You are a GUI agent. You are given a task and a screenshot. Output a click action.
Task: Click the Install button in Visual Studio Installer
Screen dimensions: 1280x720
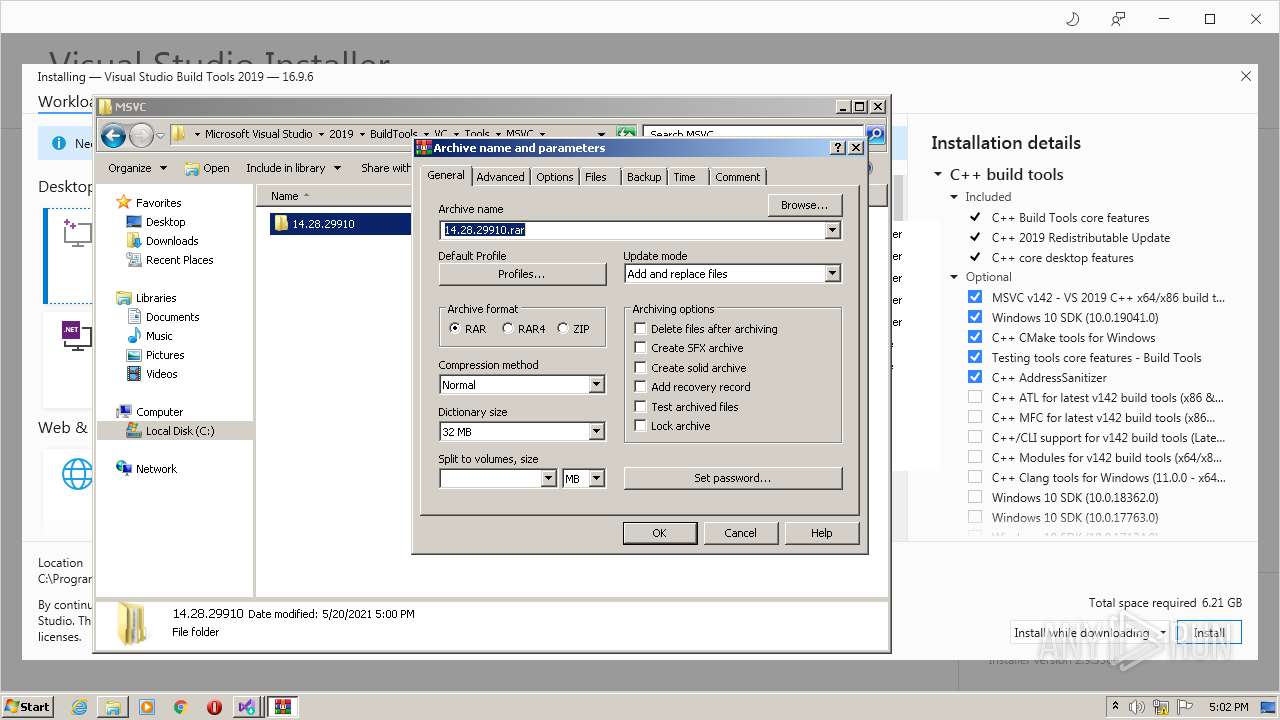(x=1209, y=633)
